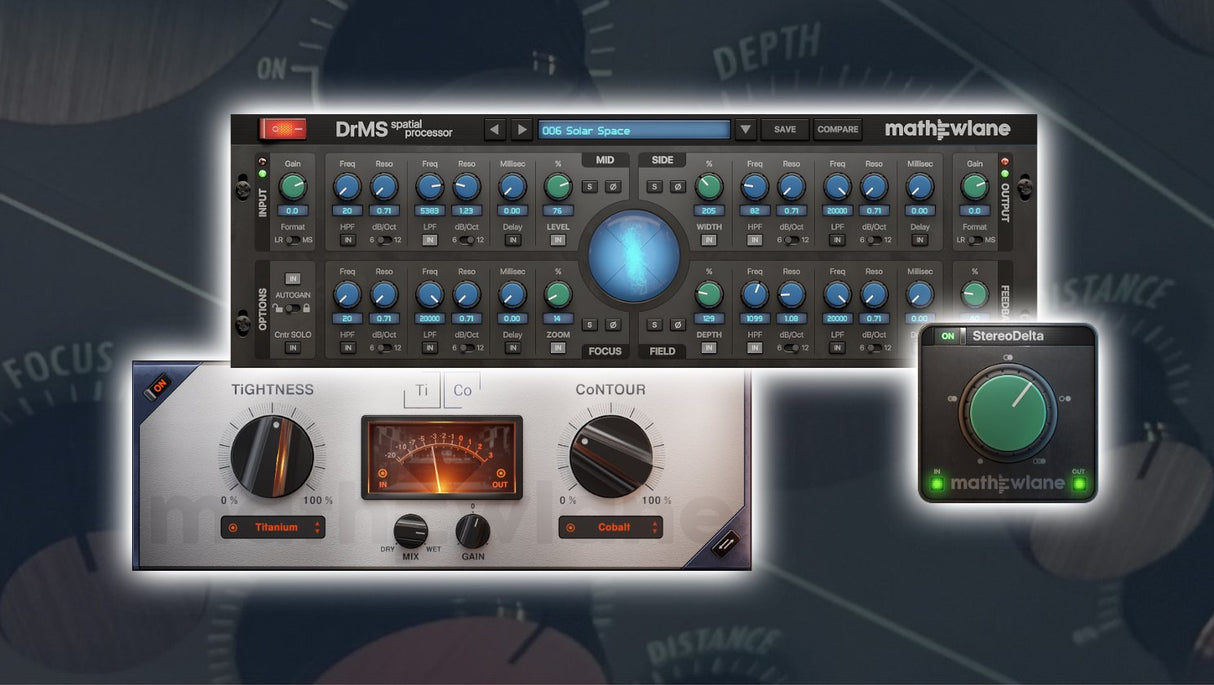Select the Ti element tab

pyautogui.click(x=422, y=390)
